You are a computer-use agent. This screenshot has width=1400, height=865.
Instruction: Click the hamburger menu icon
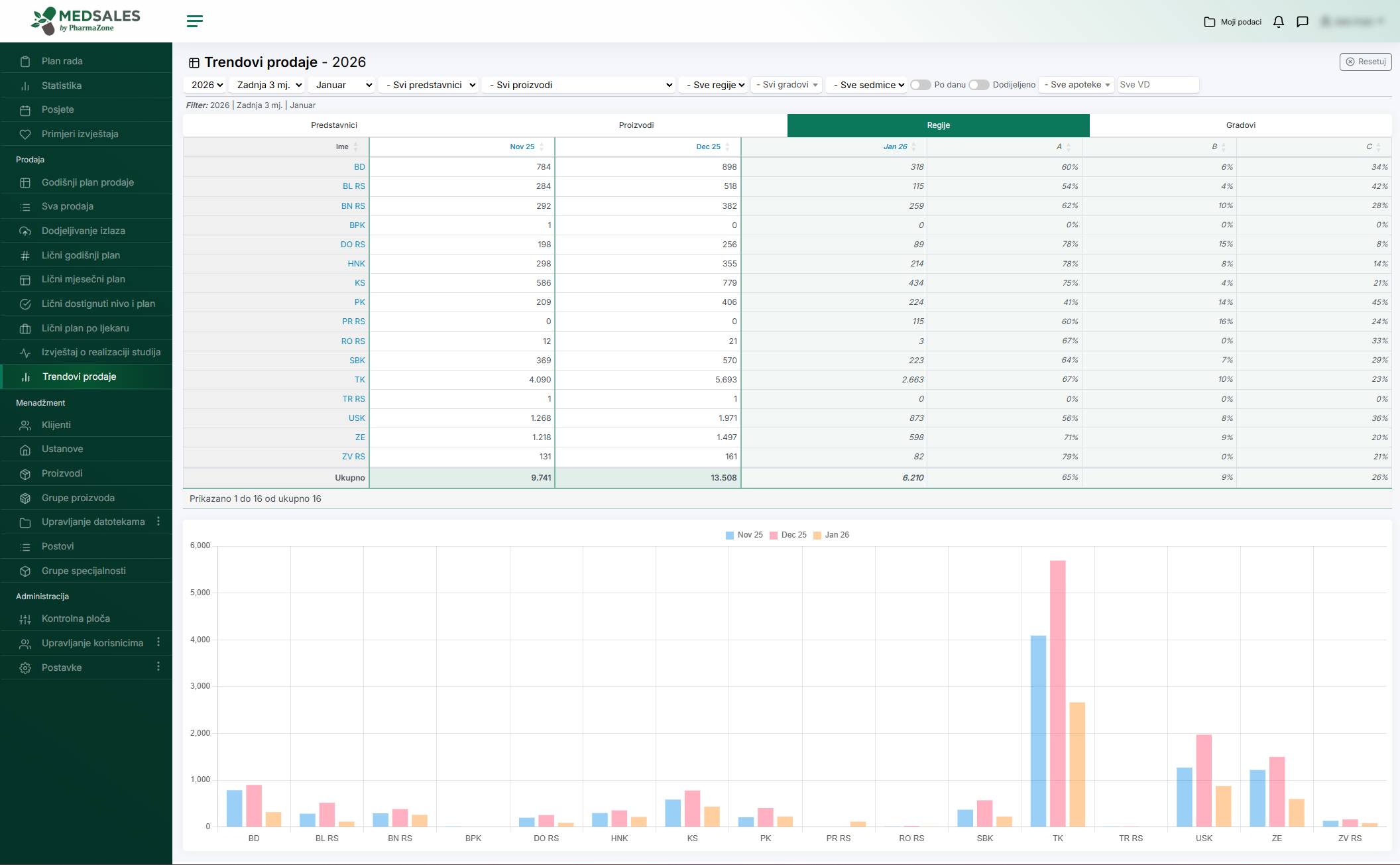click(195, 21)
